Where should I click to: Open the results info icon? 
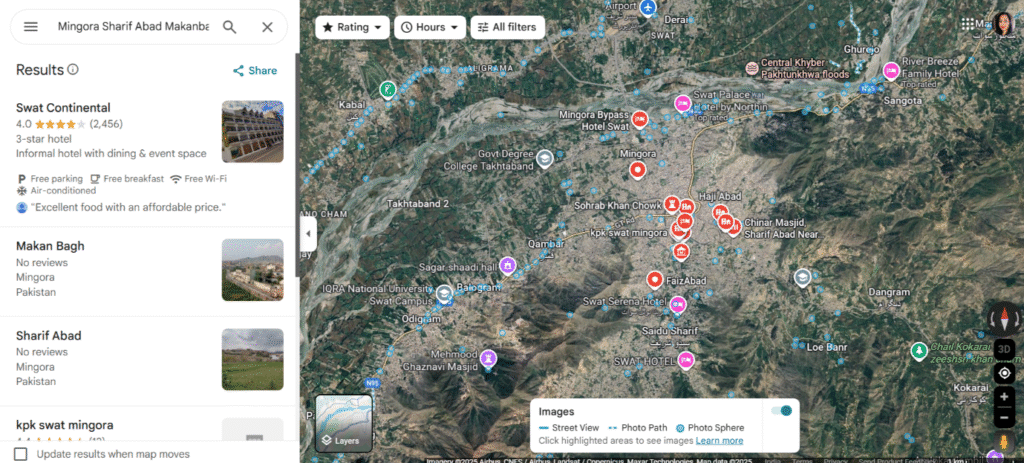click(73, 69)
